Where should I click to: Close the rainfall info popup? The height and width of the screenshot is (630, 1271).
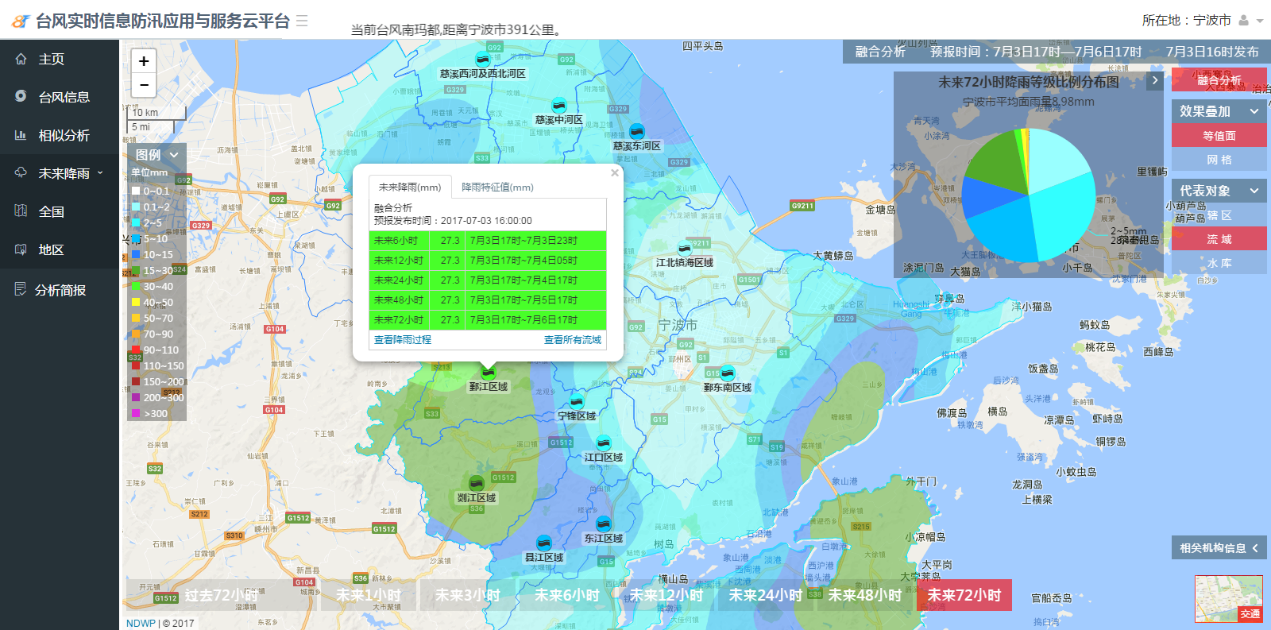[x=615, y=173]
